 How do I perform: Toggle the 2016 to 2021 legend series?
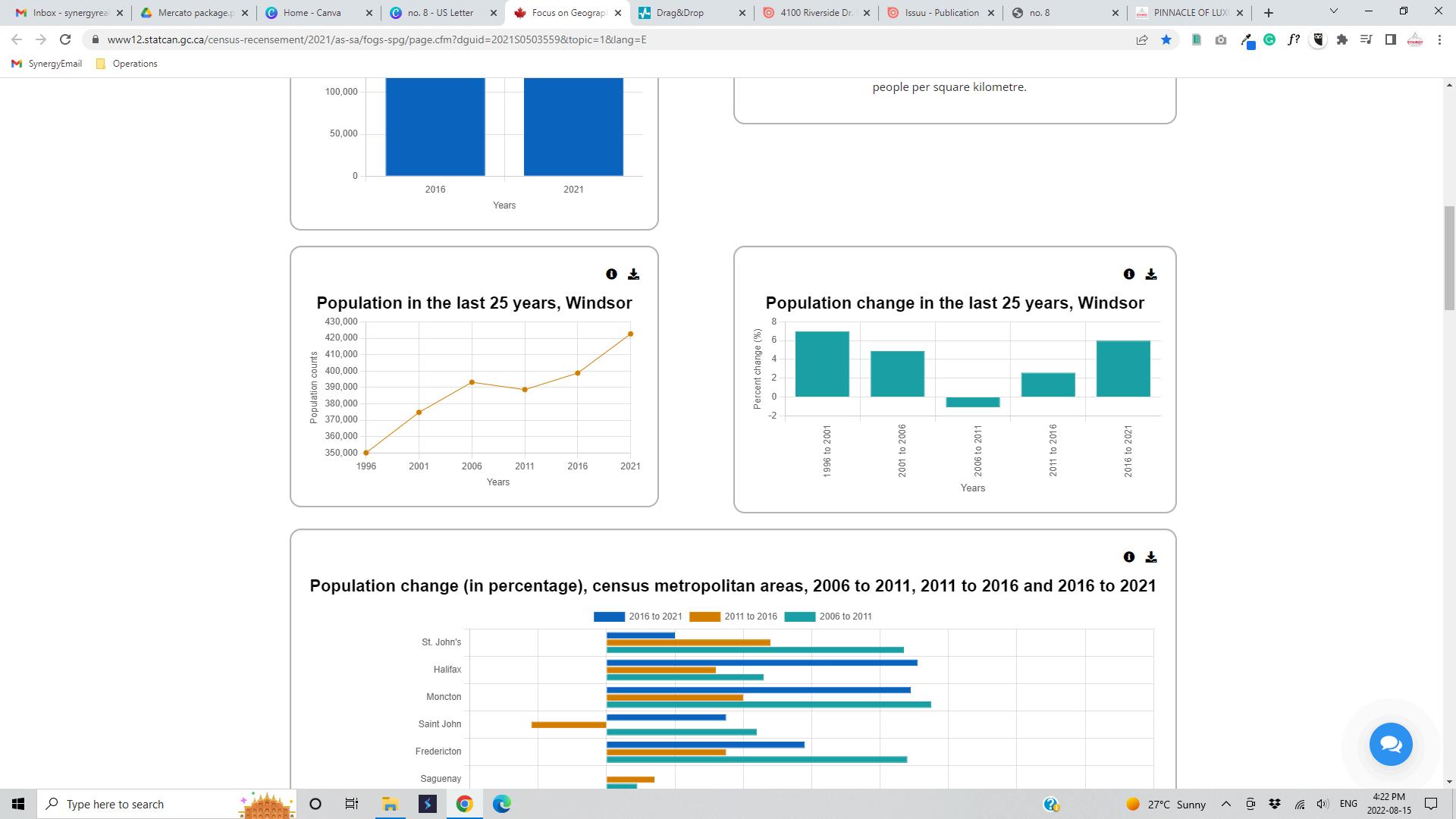(x=638, y=617)
